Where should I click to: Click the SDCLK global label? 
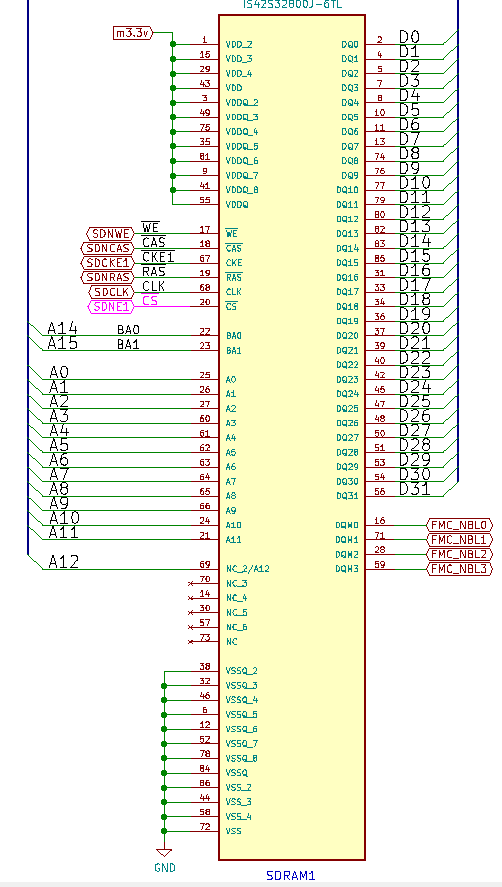point(112,292)
